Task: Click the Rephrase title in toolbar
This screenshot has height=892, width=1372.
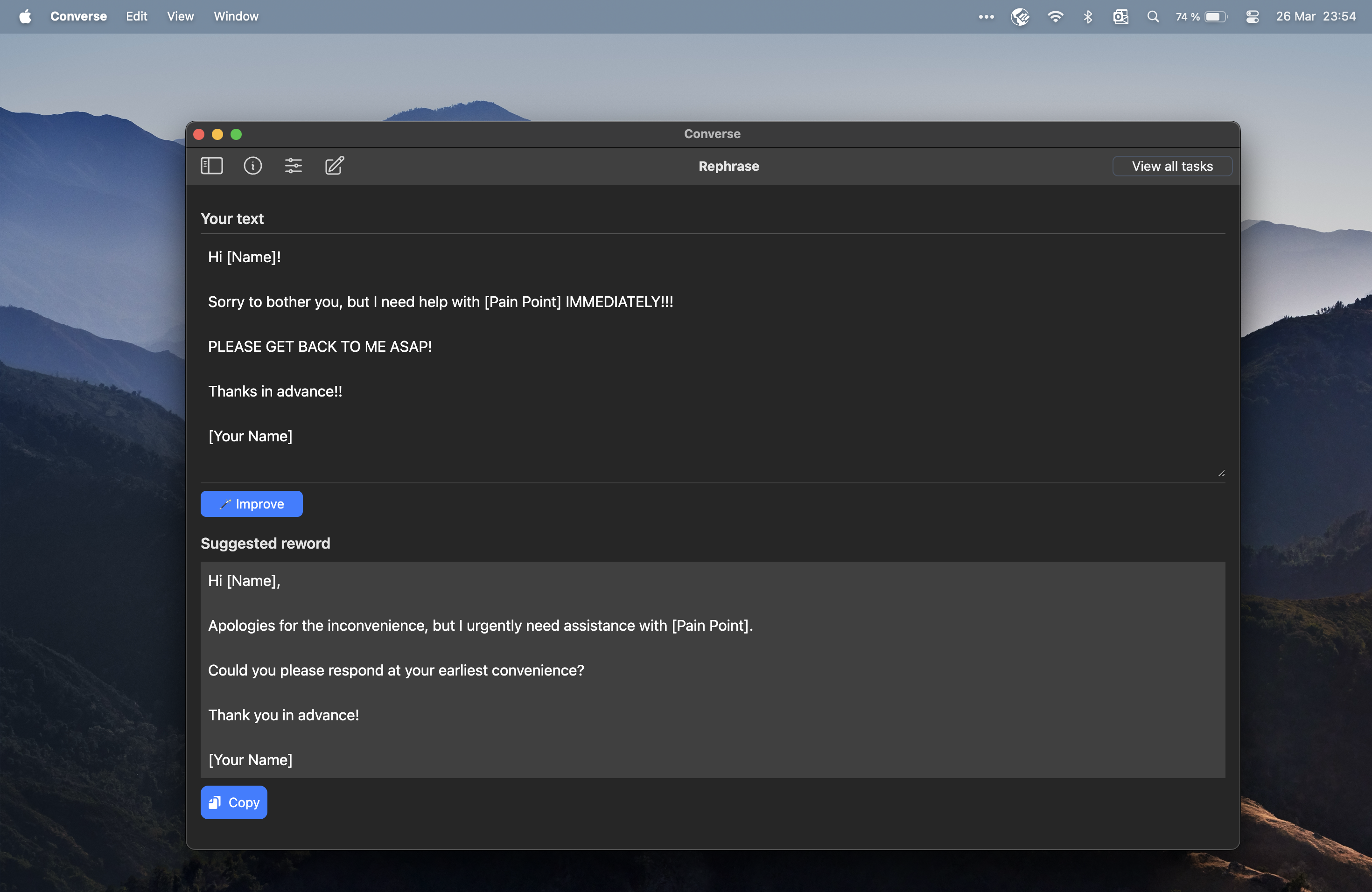Action: [728, 166]
